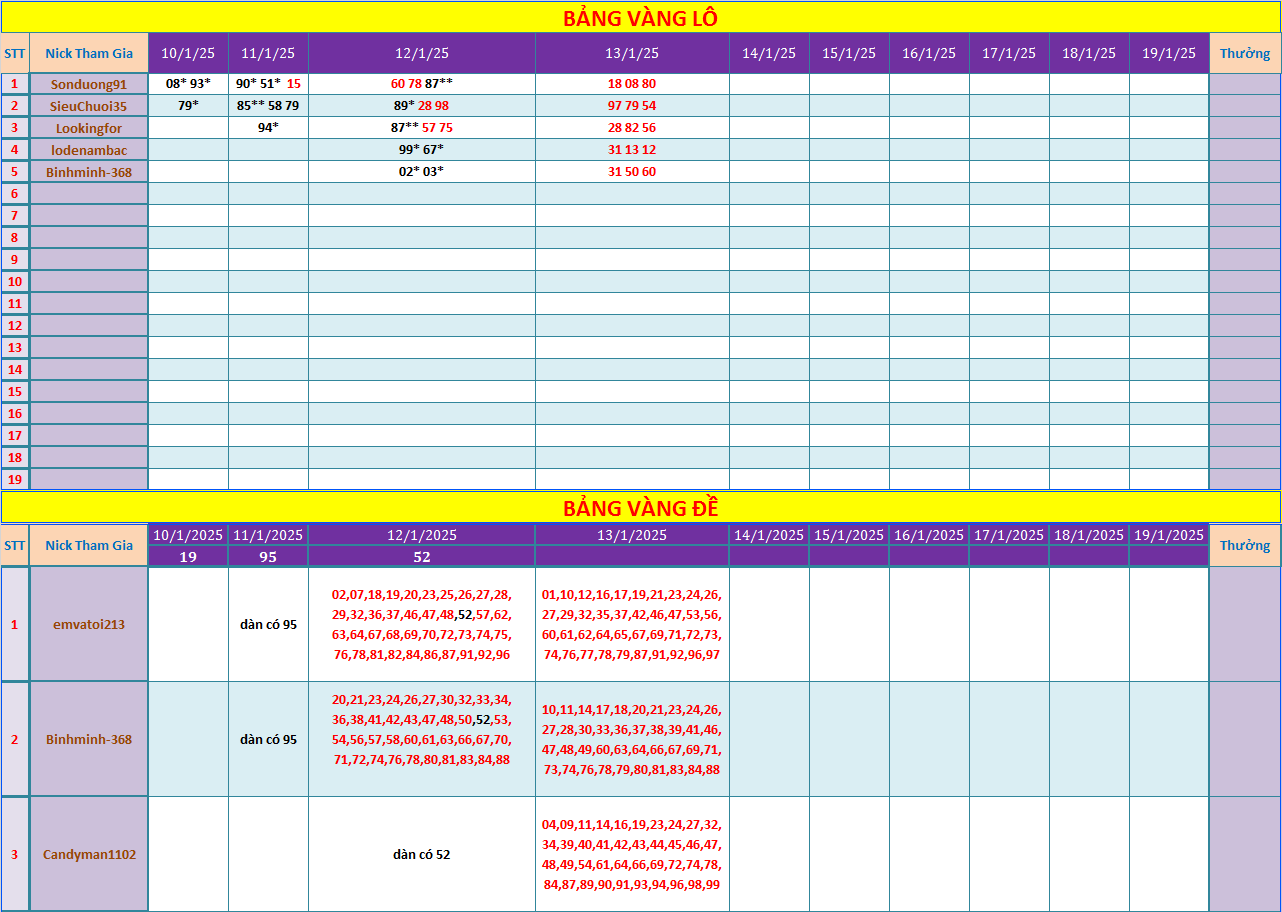Select the emvatoi213 nickname cell
1282x912 pixels.
click(x=89, y=625)
